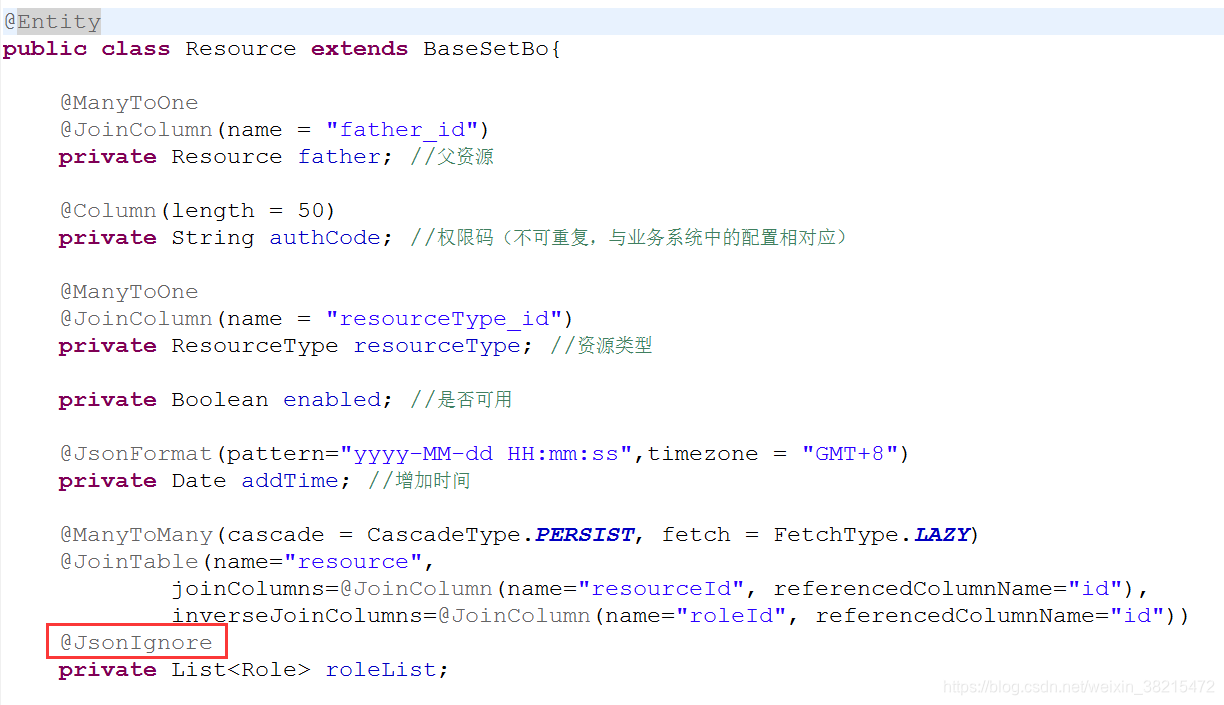Select the ResourceType class reference
This screenshot has width=1224, height=705.
pyautogui.click(x=254, y=345)
